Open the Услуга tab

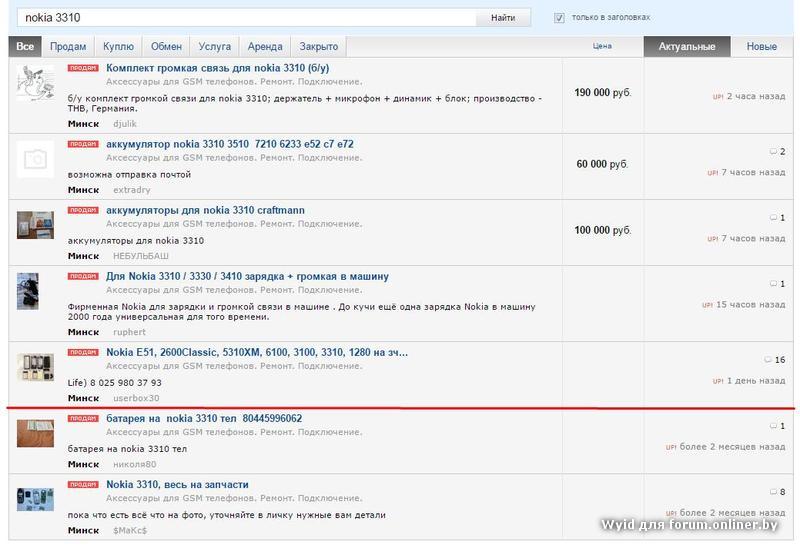(x=214, y=46)
